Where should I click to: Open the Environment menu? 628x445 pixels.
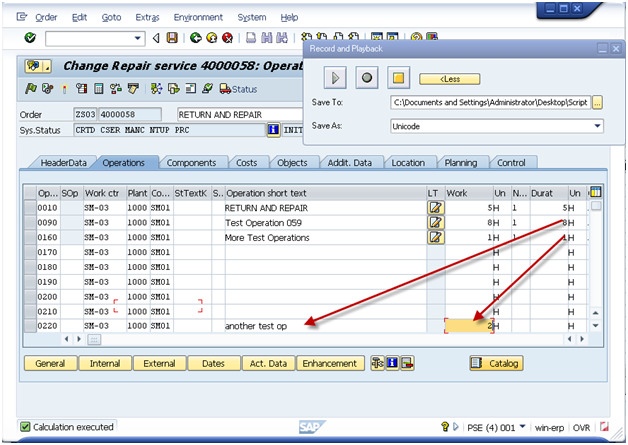[x=198, y=17]
